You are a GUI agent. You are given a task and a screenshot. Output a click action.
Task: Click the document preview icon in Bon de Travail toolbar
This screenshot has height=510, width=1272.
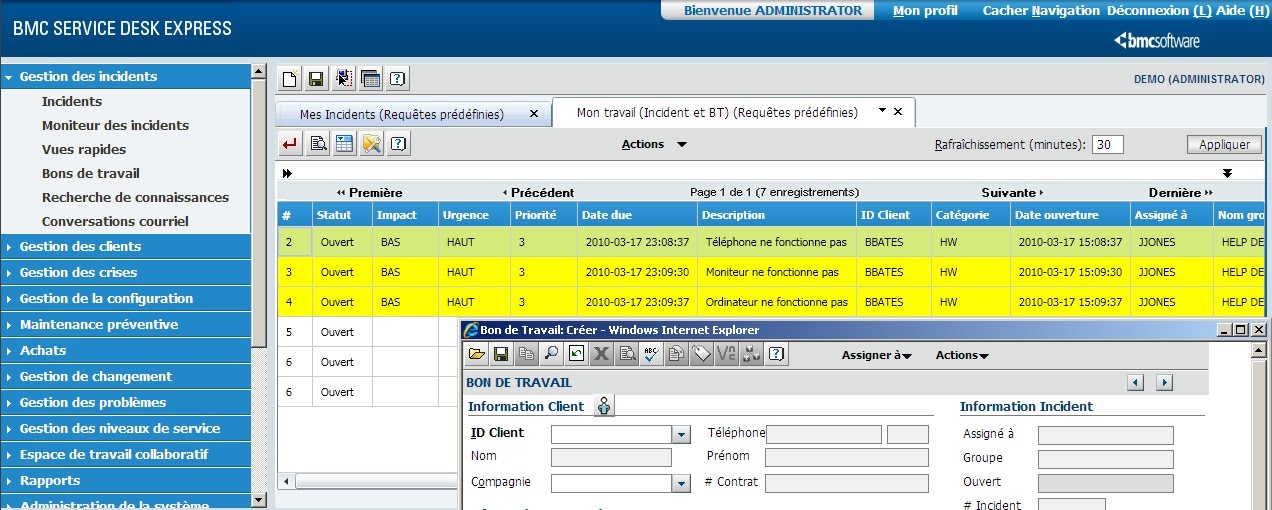click(x=627, y=353)
